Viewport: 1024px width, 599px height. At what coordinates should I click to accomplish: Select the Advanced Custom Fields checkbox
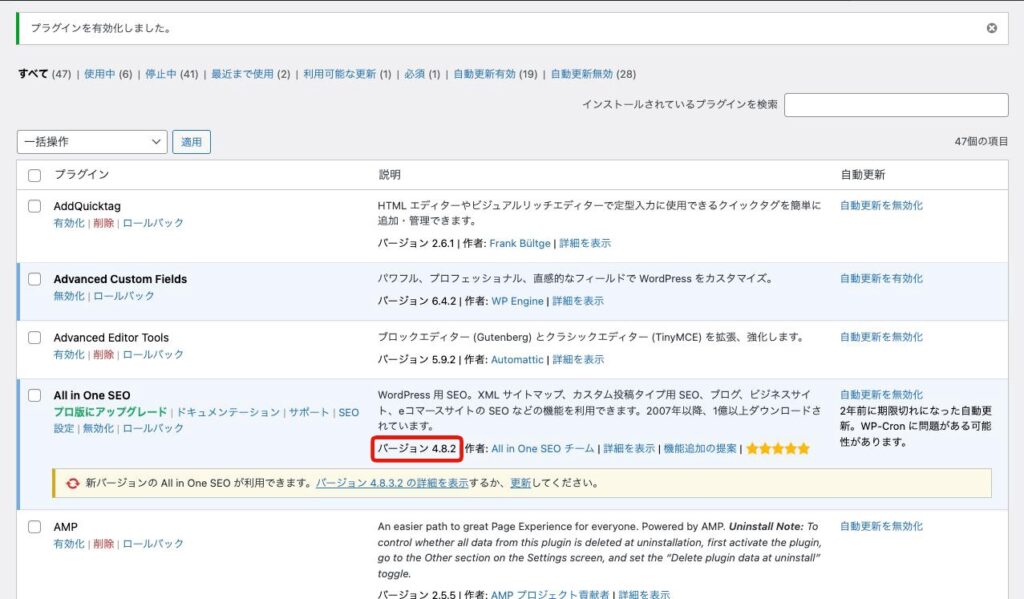point(35,279)
